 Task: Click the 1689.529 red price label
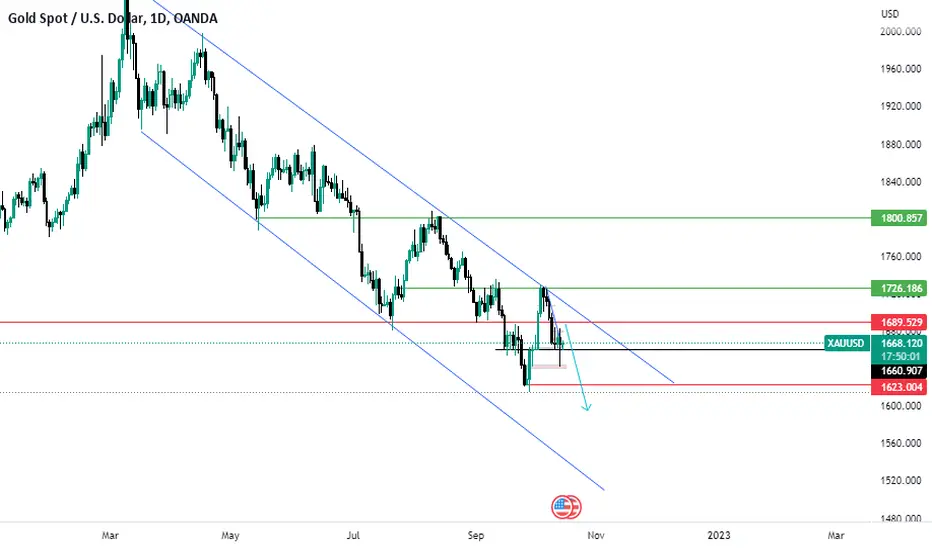(899, 322)
